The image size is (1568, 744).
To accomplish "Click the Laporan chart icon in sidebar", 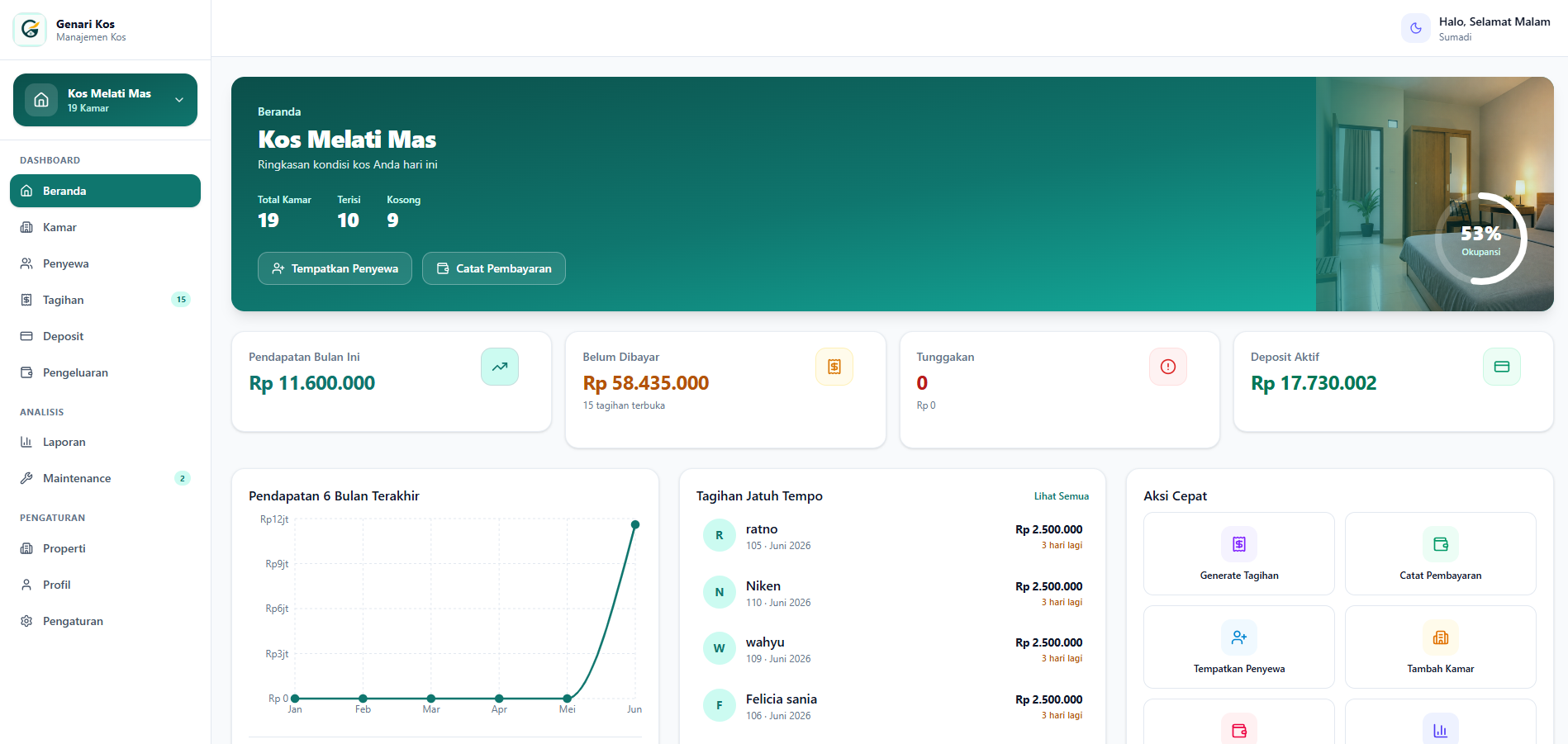I will [x=26, y=442].
